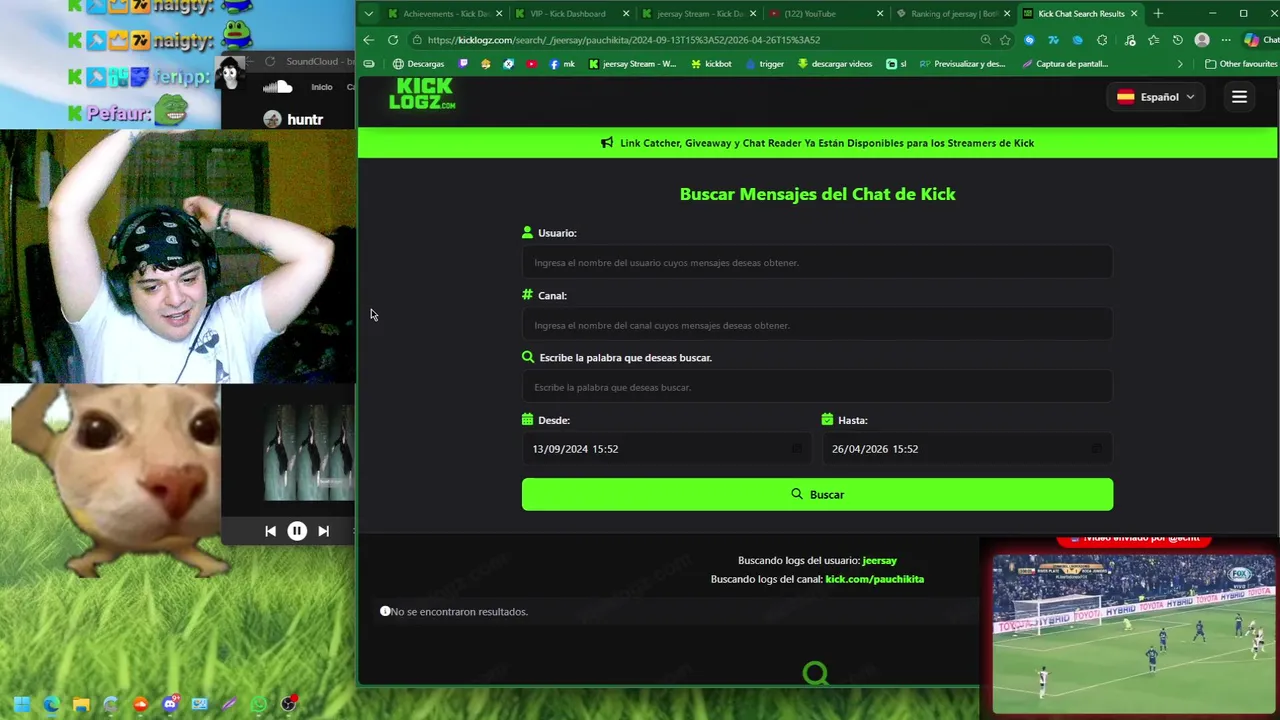Screen dimensions: 1280x720
Task: Click the calendar icon in the Hasta field
Action: (x=1097, y=449)
